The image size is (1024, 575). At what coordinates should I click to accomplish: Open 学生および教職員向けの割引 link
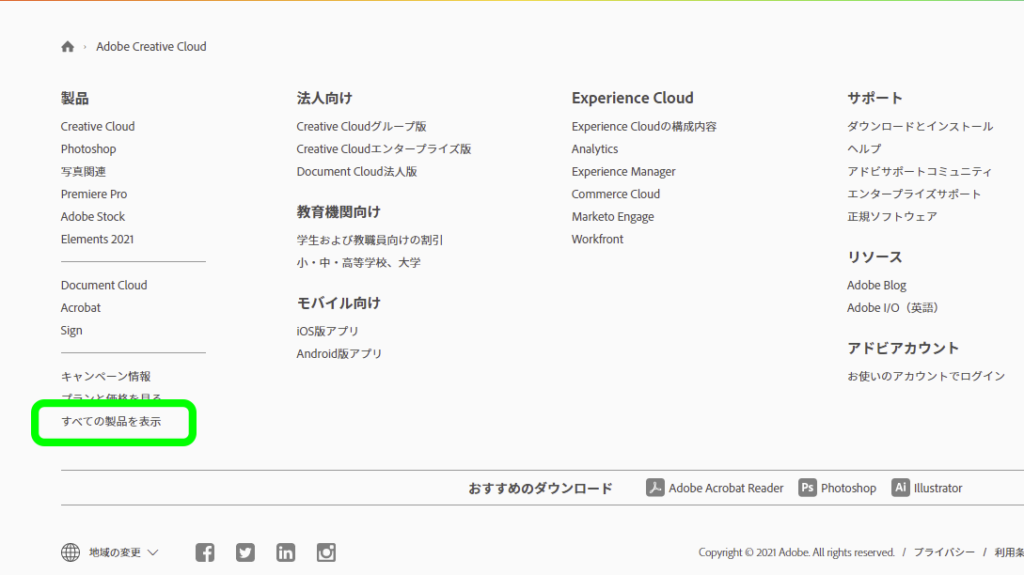pyautogui.click(x=370, y=240)
